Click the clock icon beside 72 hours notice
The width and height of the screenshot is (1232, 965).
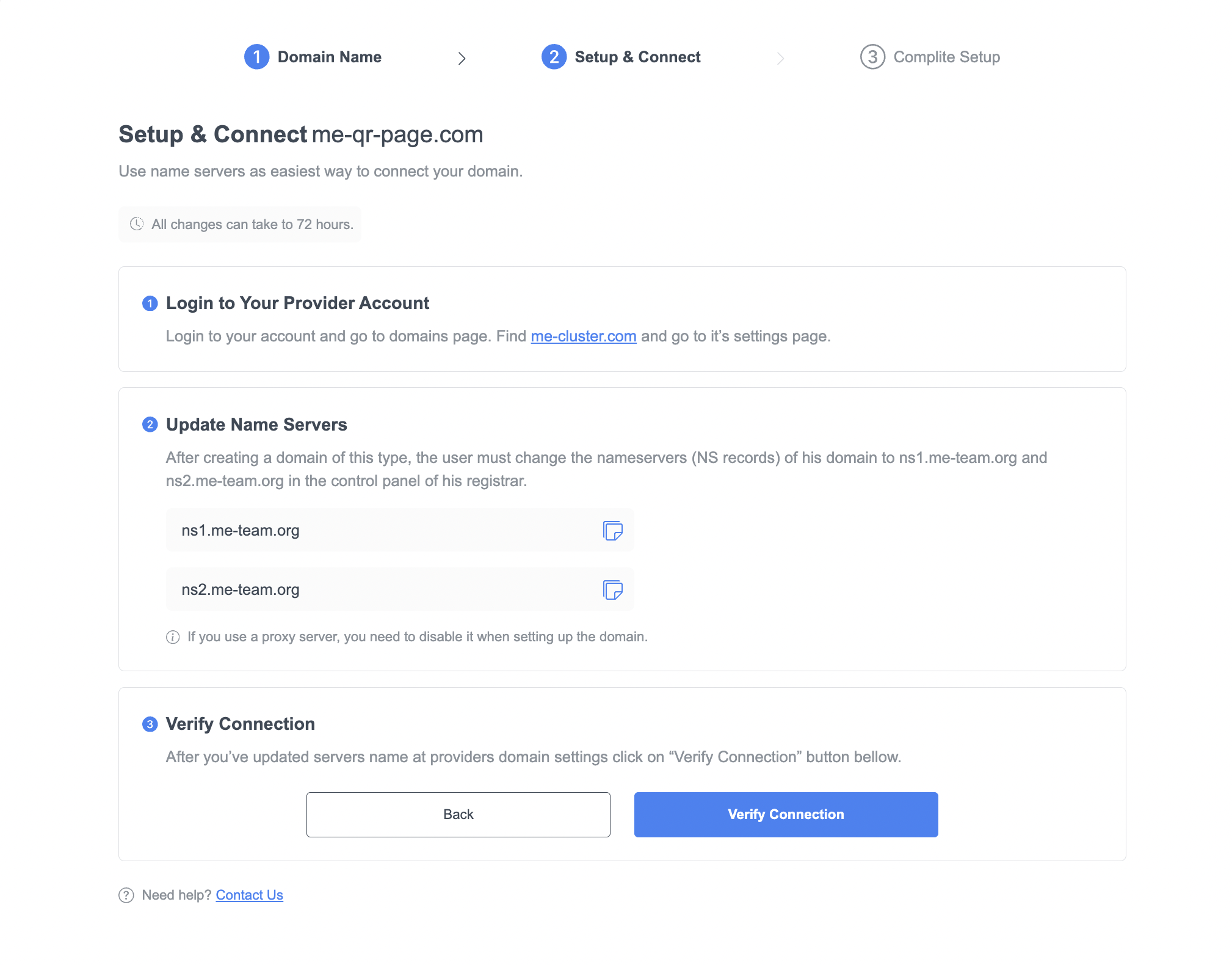[137, 224]
